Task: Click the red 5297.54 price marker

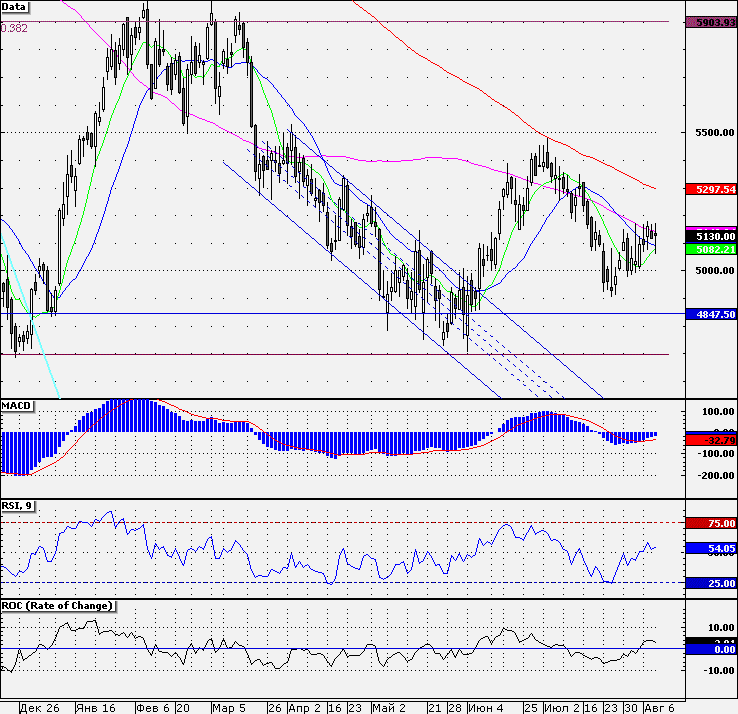Action: 710,188
